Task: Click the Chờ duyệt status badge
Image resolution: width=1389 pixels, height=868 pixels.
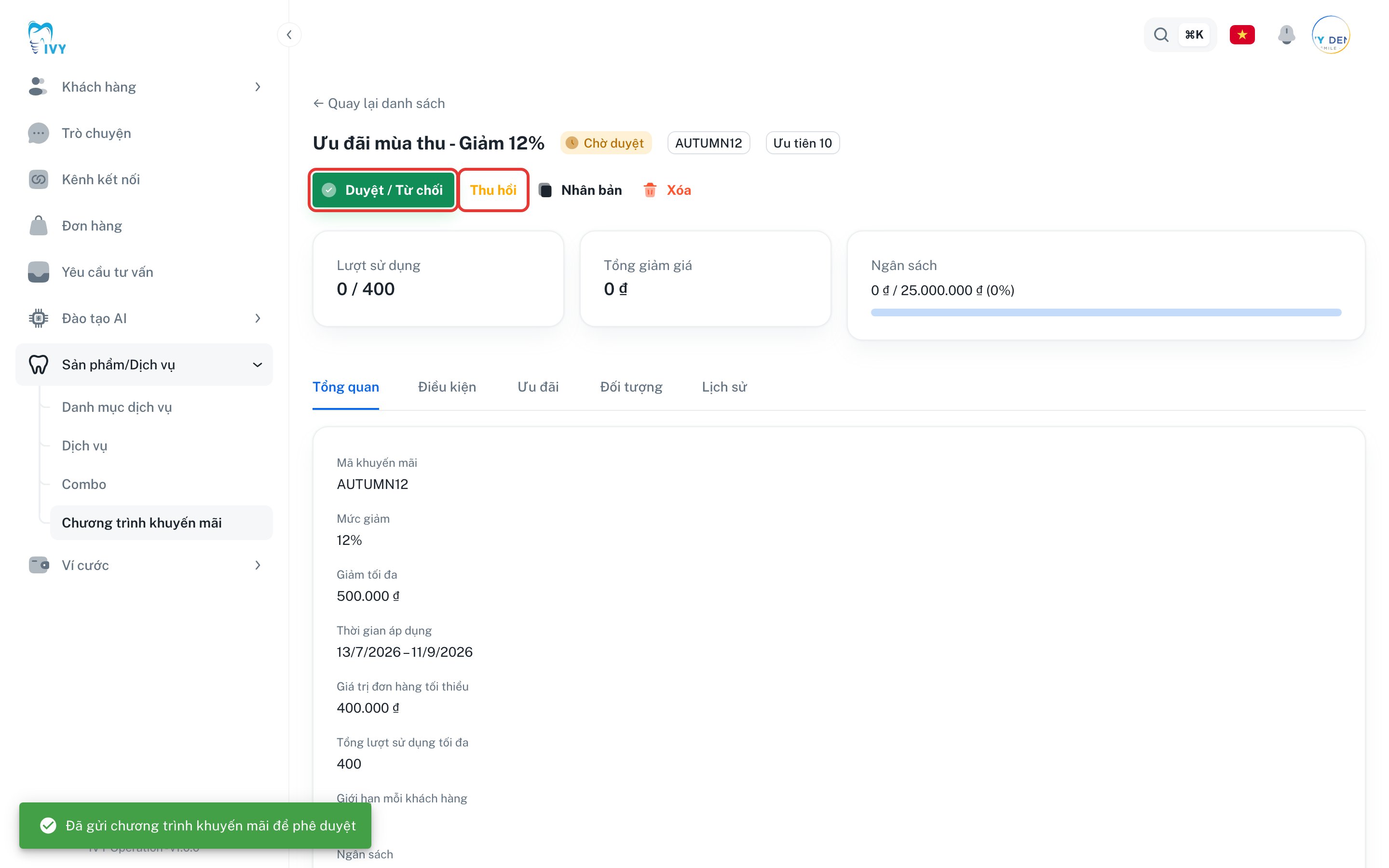Action: (x=606, y=143)
